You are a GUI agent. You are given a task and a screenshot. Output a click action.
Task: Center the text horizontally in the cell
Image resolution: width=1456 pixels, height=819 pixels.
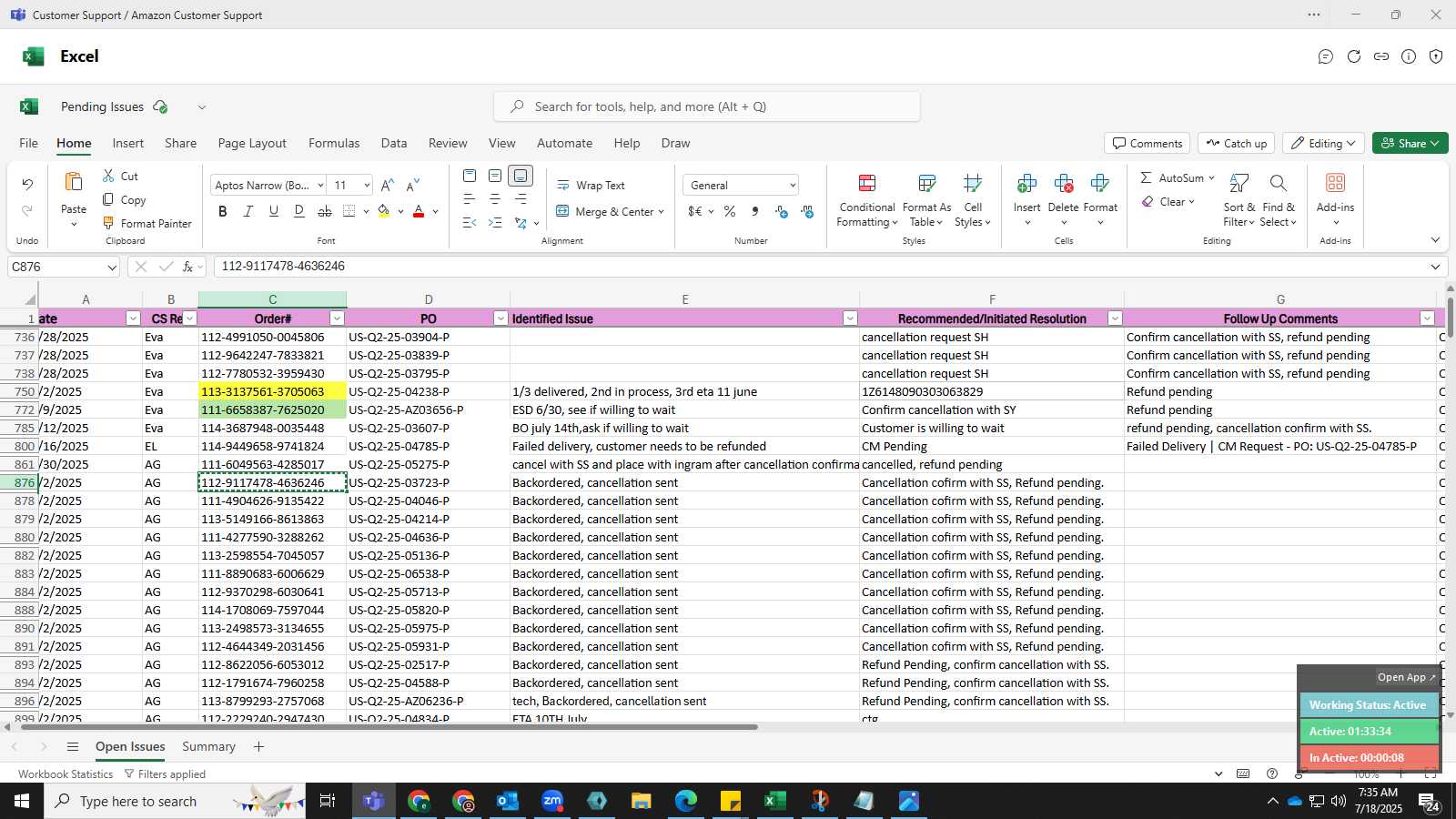[495, 199]
